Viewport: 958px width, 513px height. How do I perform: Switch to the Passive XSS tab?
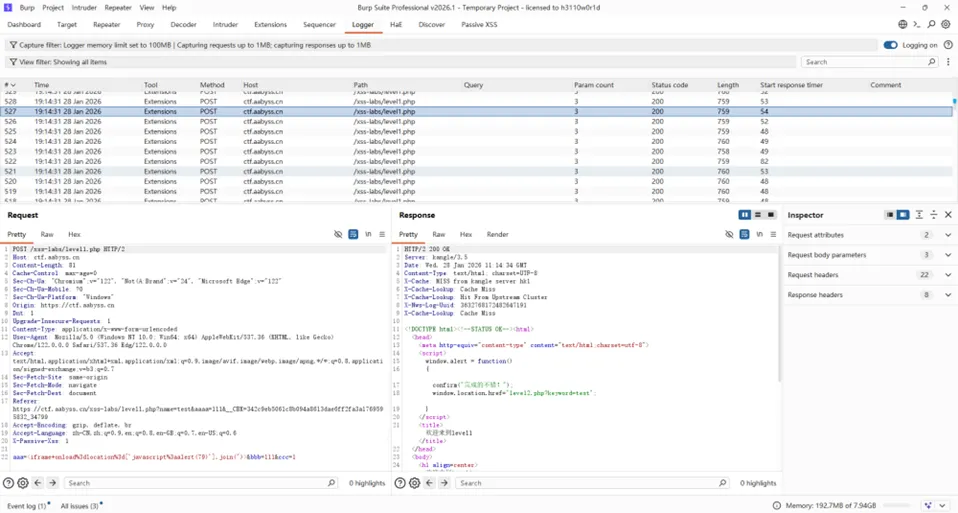[x=479, y=24]
